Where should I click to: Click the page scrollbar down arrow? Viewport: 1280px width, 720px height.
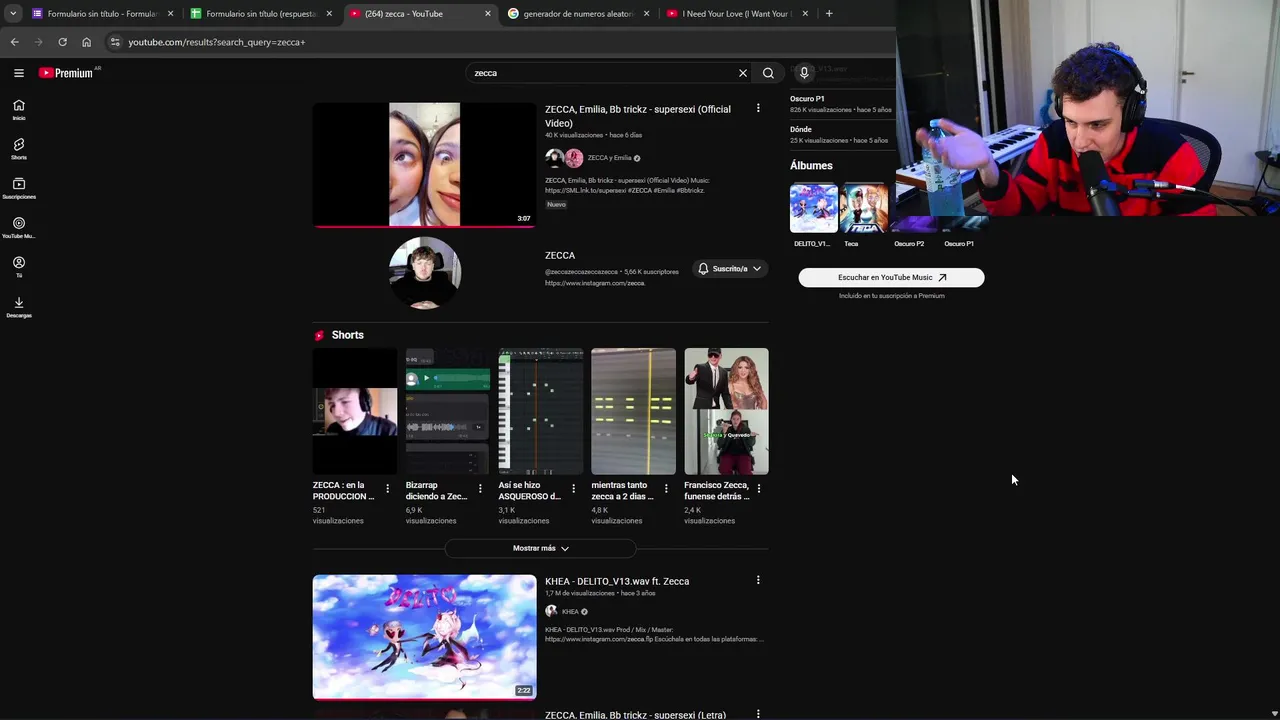pos(1274,713)
